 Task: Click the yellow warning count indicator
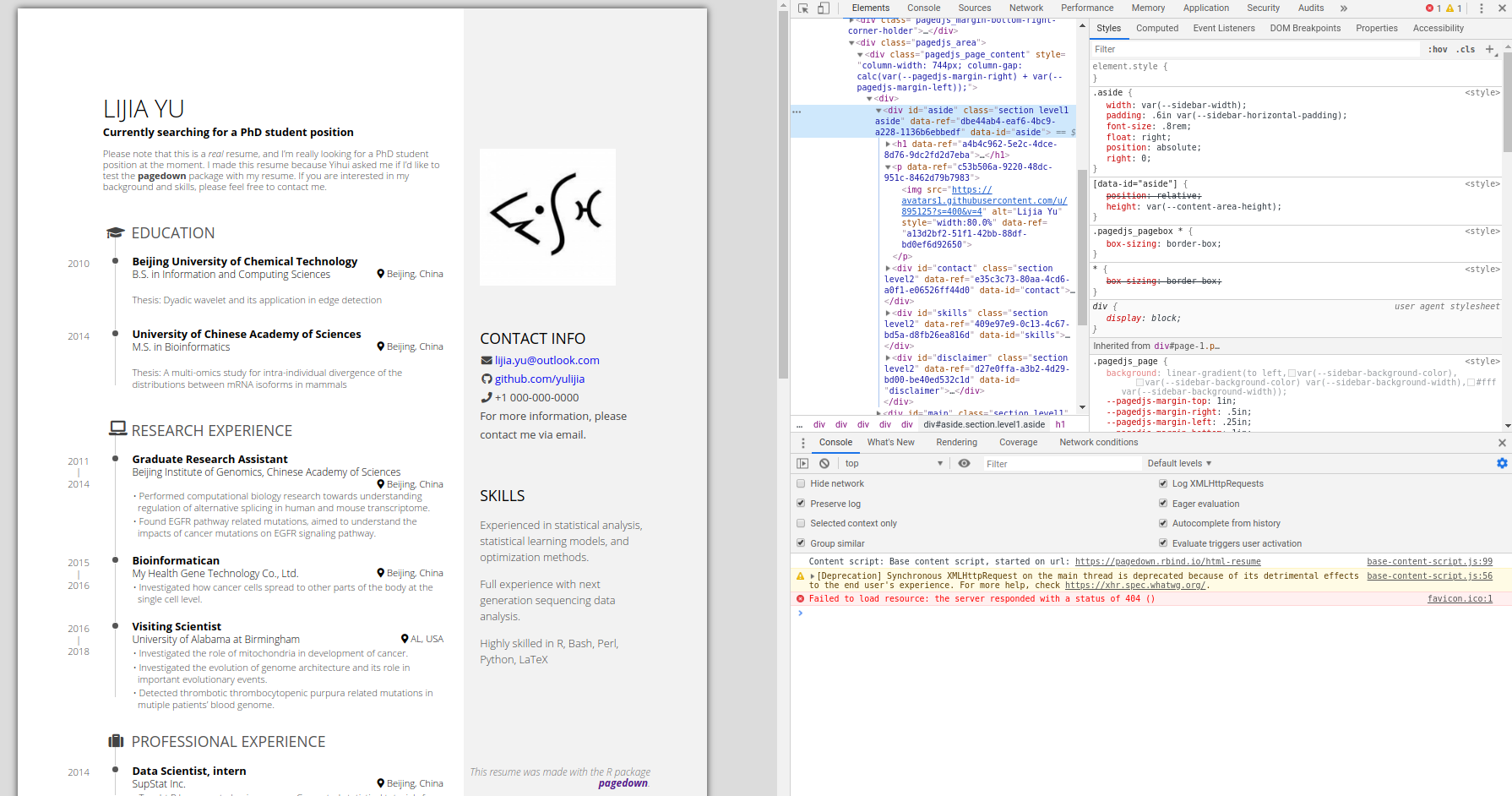pos(1454,8)
